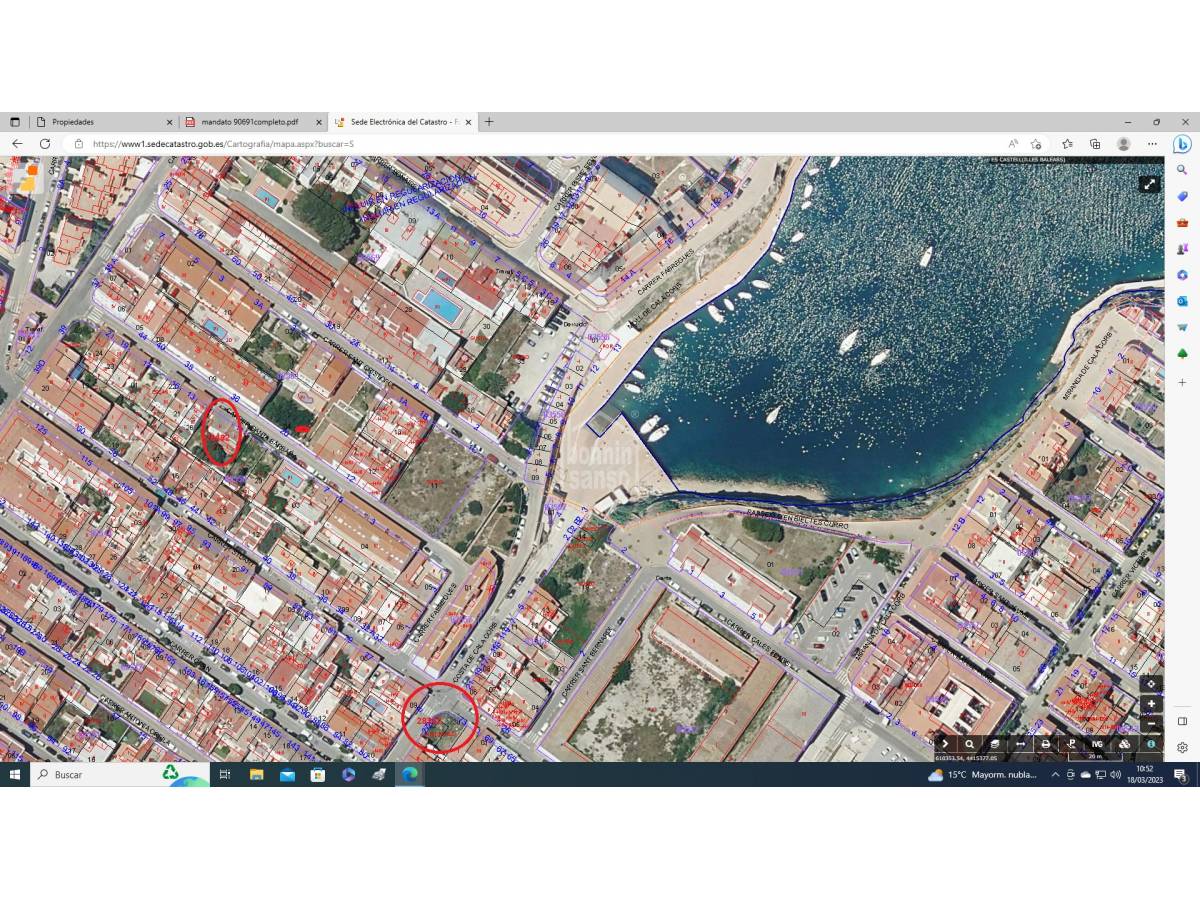Open the weather widget showing 15°C
Image resolution: width=1200 pixels, height=900 pixels.
pos(983,775)
